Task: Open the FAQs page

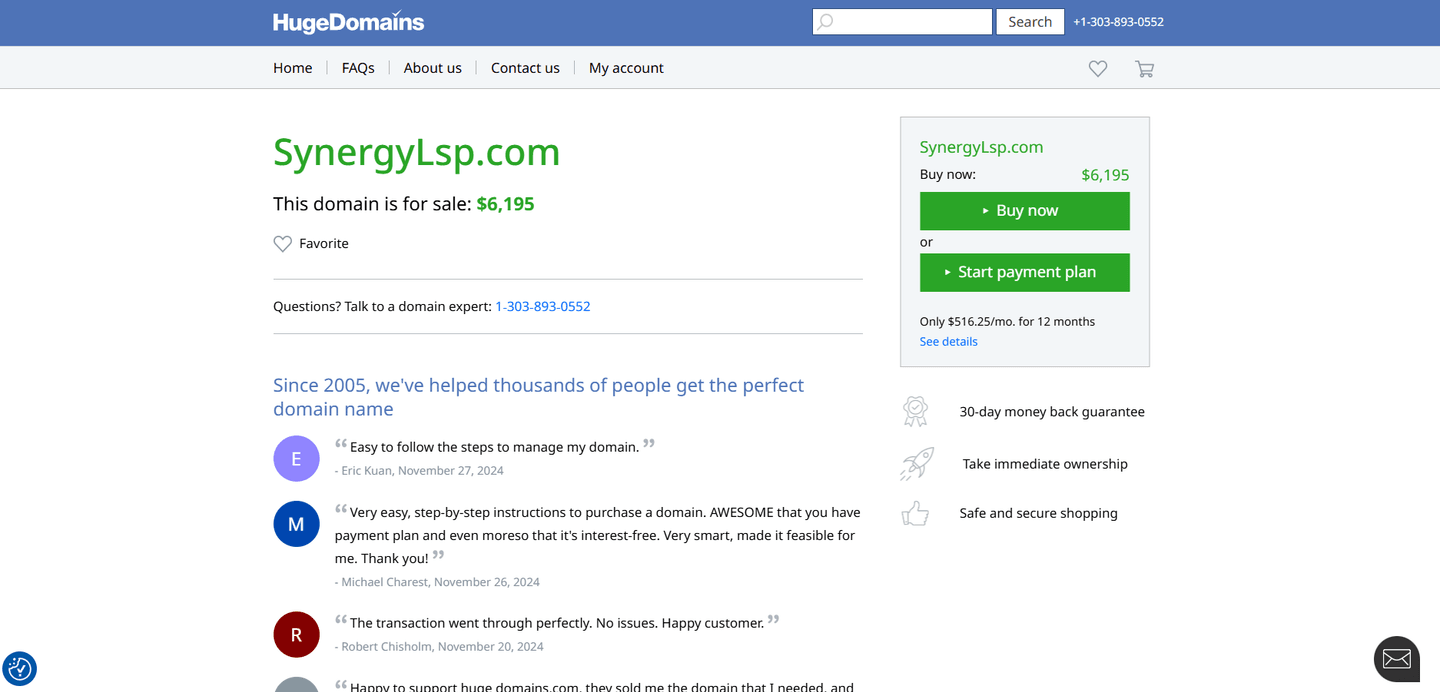Action: tap(357, 67)
